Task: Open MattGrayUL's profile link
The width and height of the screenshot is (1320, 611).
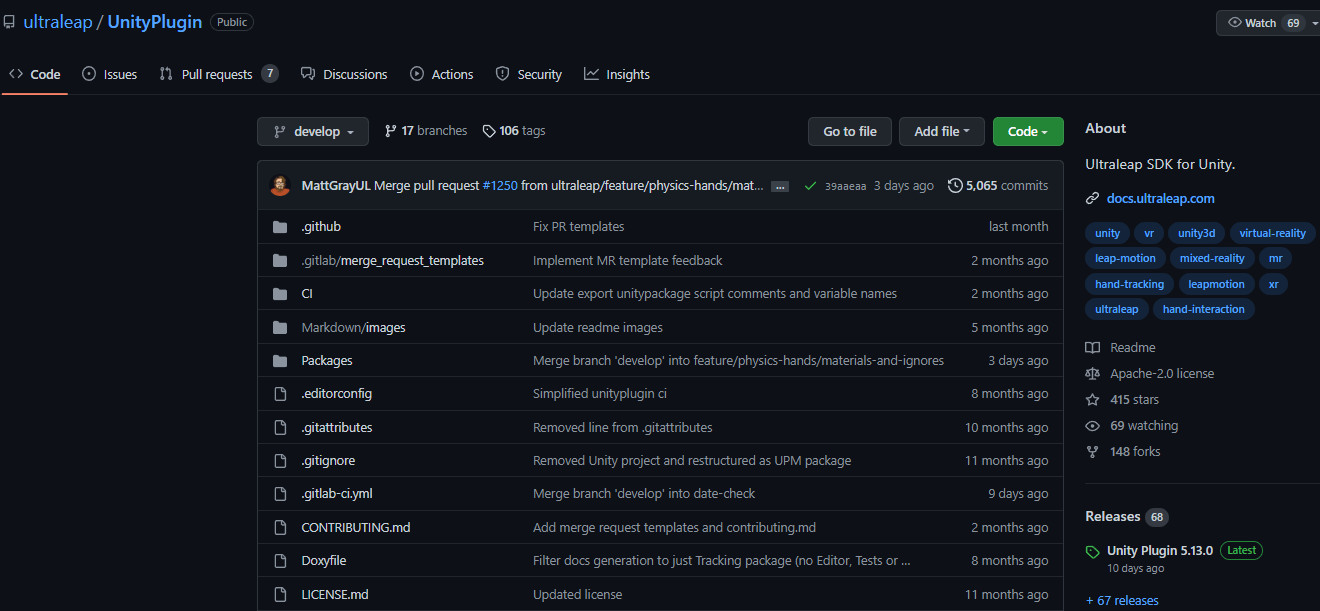Action: pyautogui.click(x=335, y=185)
